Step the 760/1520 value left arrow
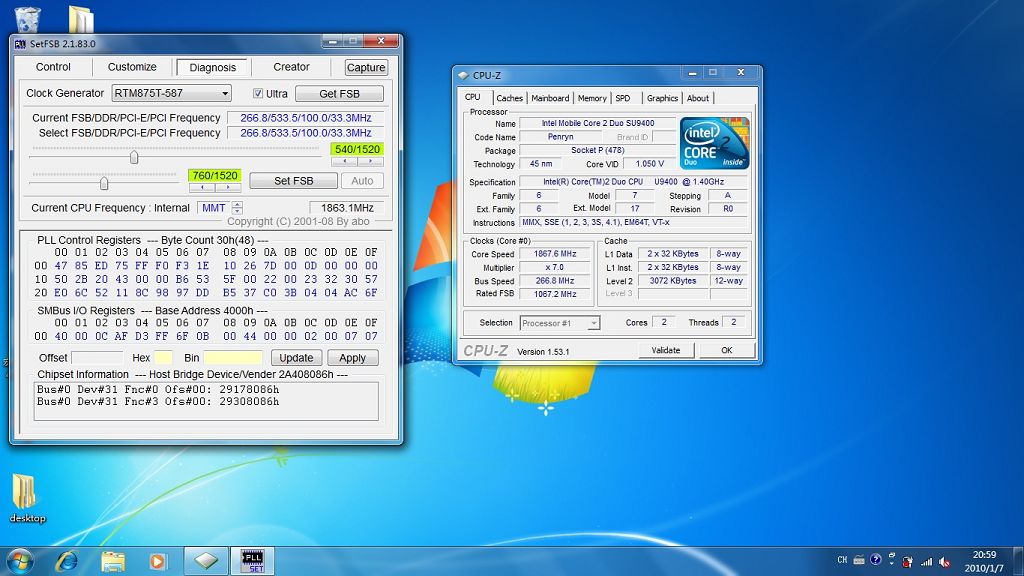This screenshot has height=576, width=1024. (x=202, y=187)
